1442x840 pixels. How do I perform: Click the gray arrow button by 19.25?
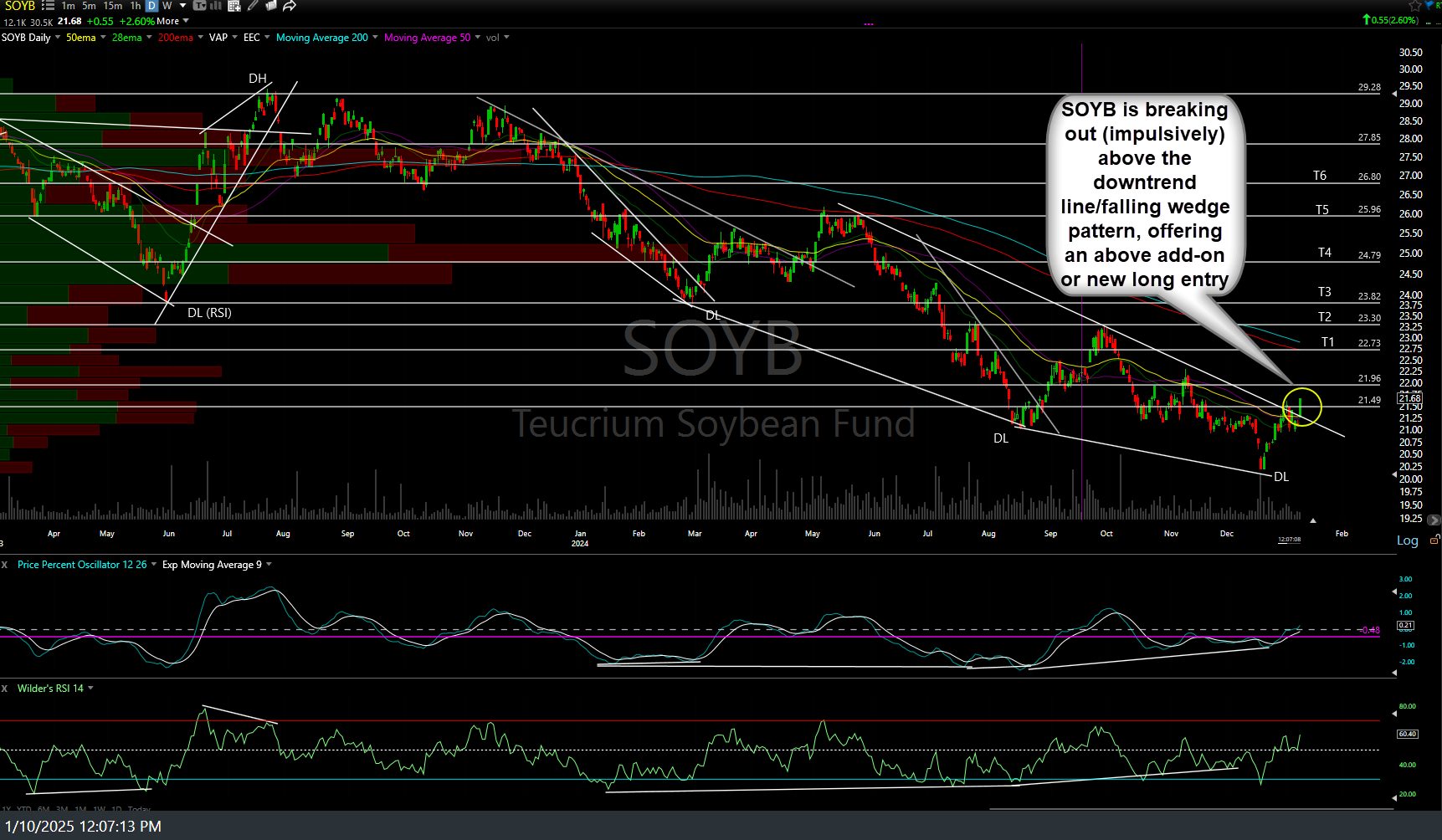point(1434,520)
